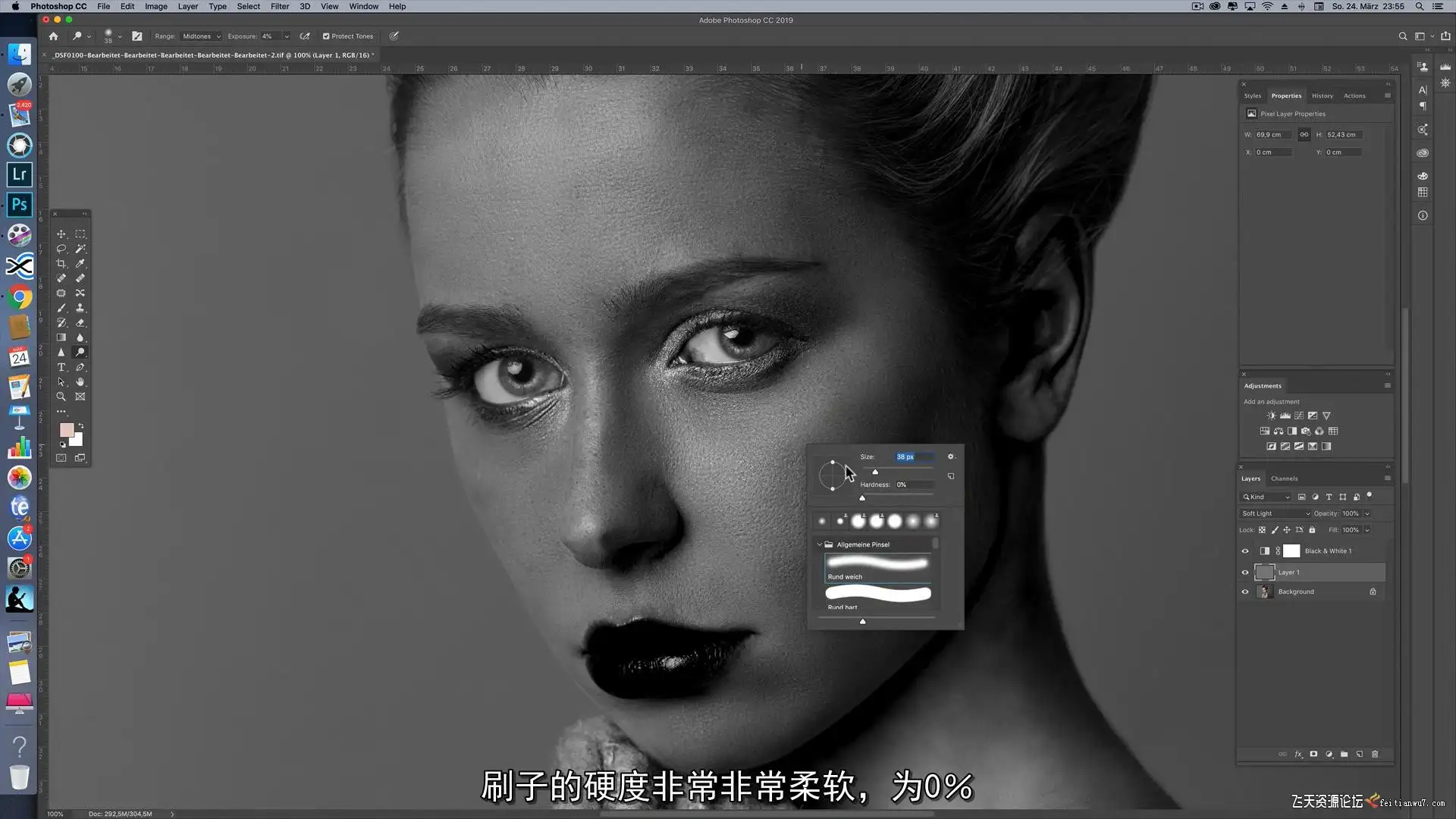The height and width of the screenshot is (819, 1456).
Task: Toggle visibility of the Background layer
Action: coord(1245,592)
